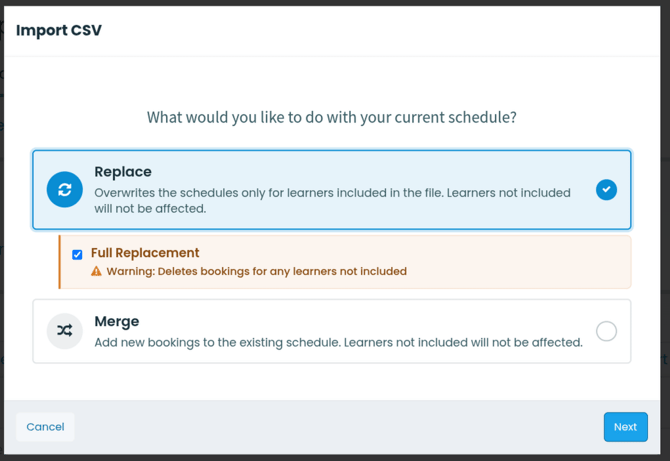Click the dark backdrop strip above the dialog
This screenshot has width=670, height=461.
pos(335,3)
